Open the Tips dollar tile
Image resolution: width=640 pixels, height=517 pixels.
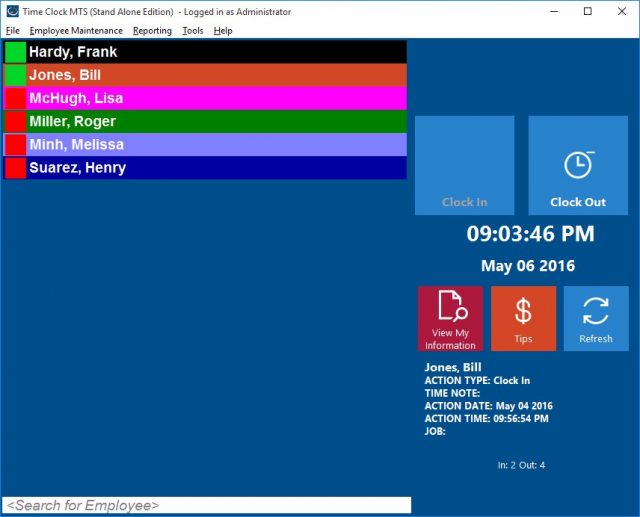tap(523, 319)
